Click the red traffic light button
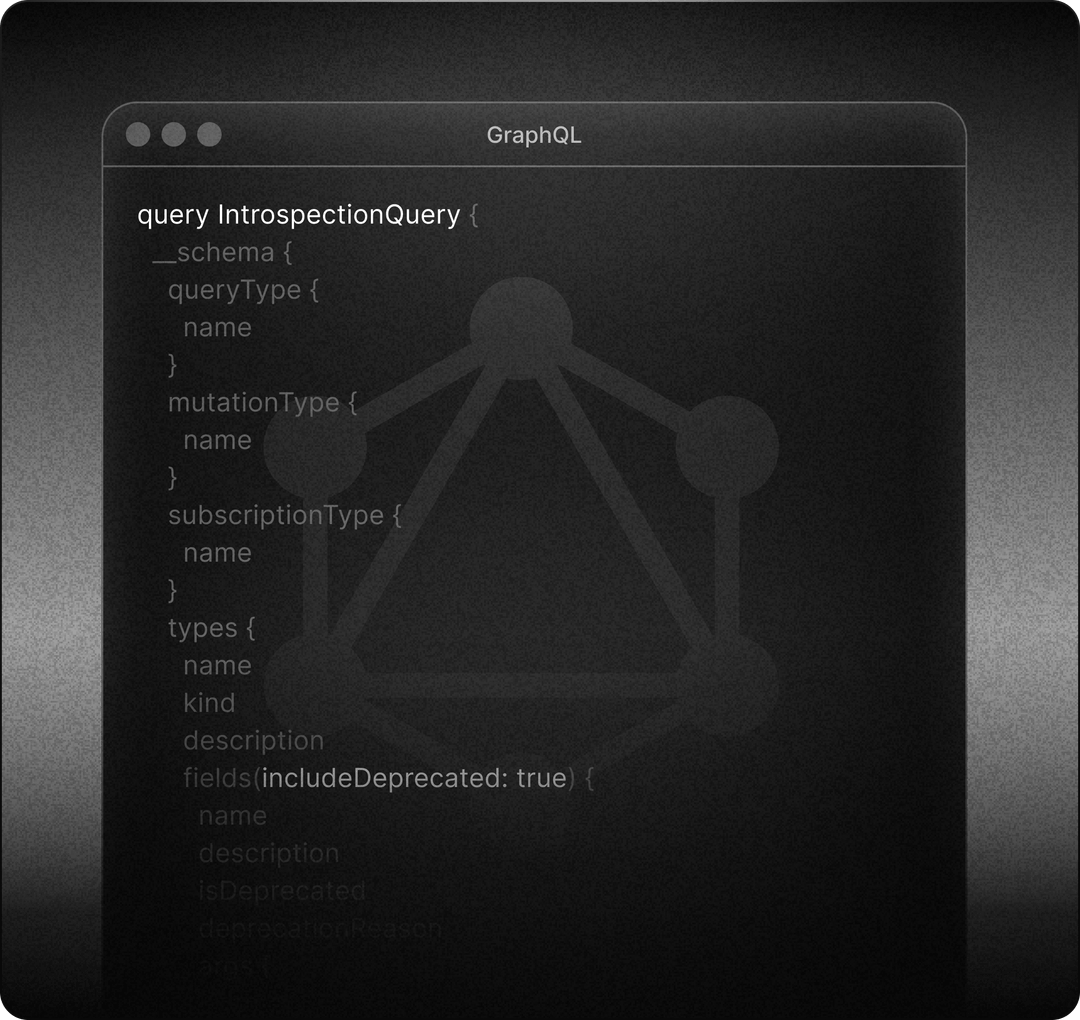1080x1020 pixels. [138, 134]
